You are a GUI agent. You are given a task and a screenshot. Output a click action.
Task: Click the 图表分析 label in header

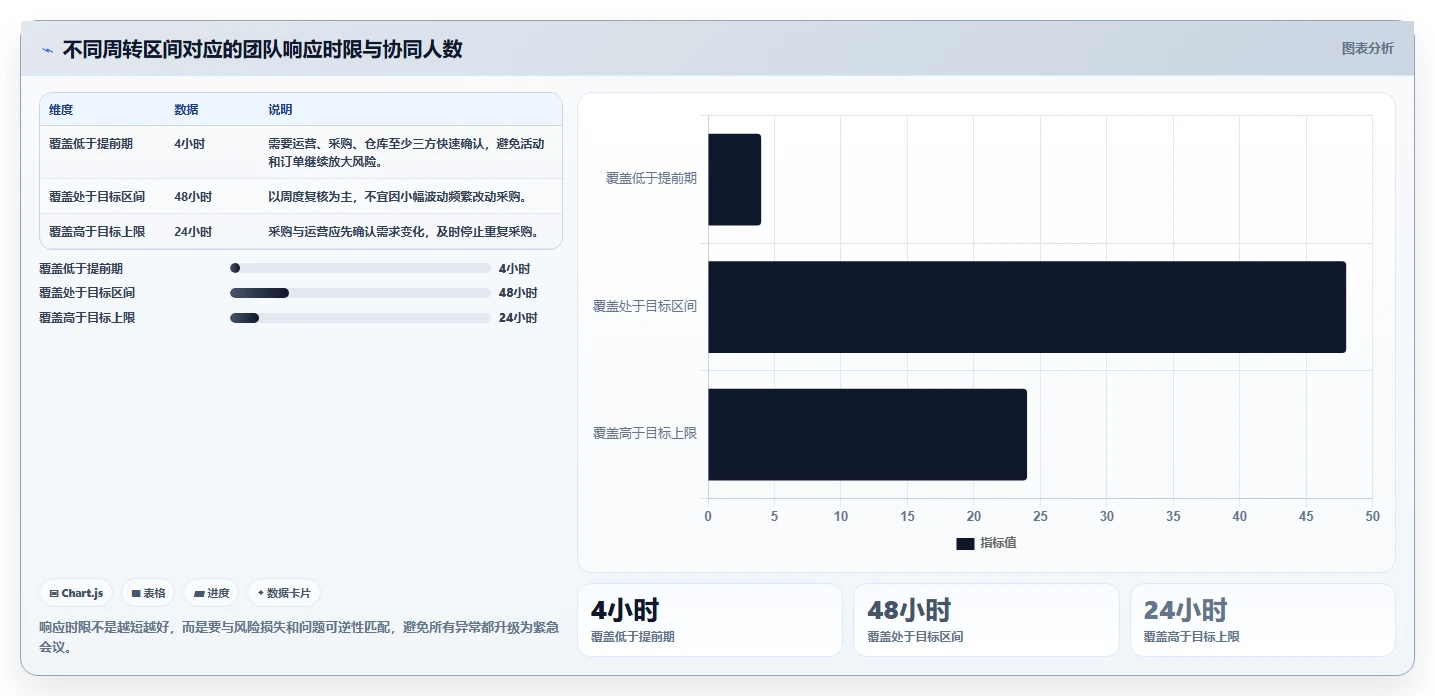click(1367, 48)
